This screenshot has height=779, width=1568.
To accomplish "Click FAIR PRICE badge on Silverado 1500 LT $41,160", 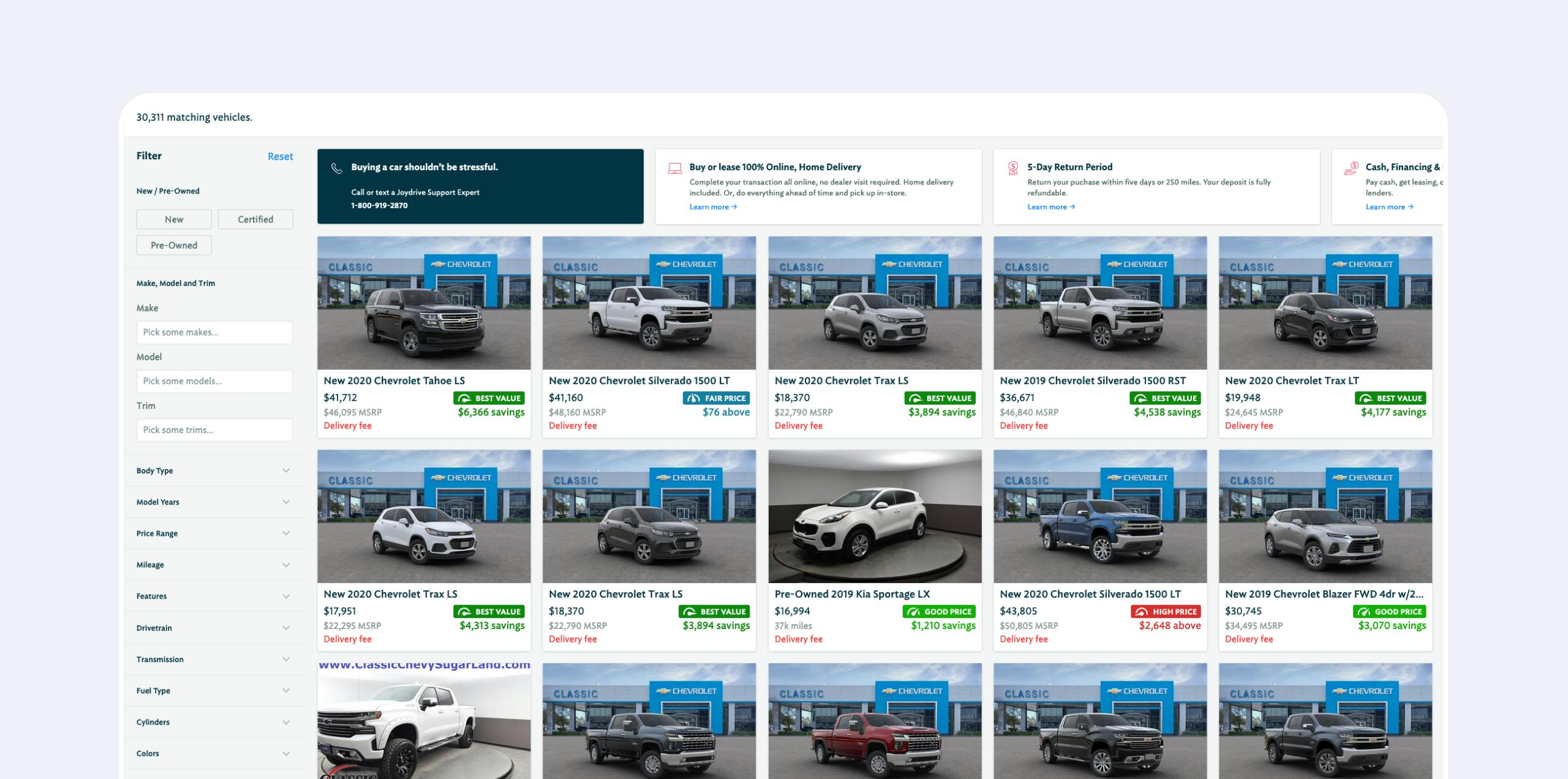I will (x=716, y=398).
